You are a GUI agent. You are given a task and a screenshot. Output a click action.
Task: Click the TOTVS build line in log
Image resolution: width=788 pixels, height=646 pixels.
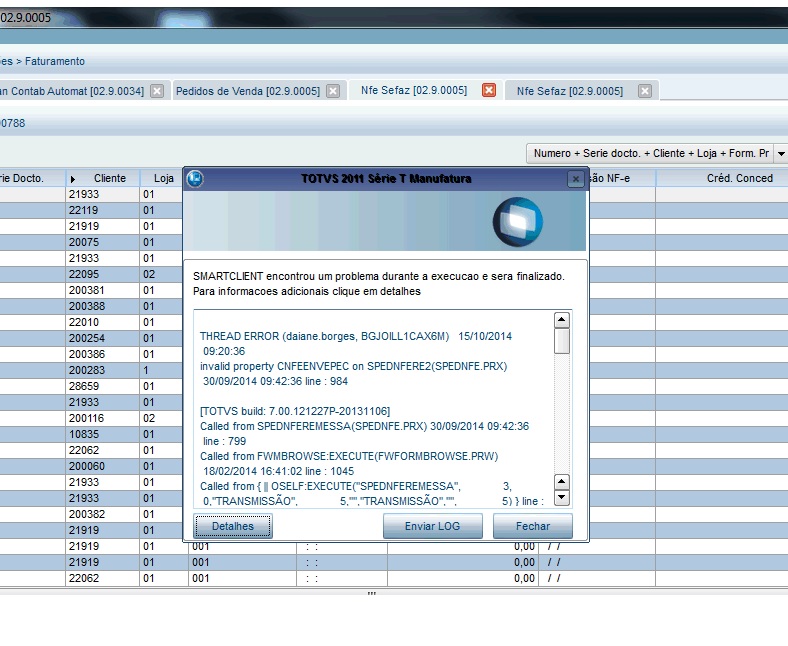point(295,411)
